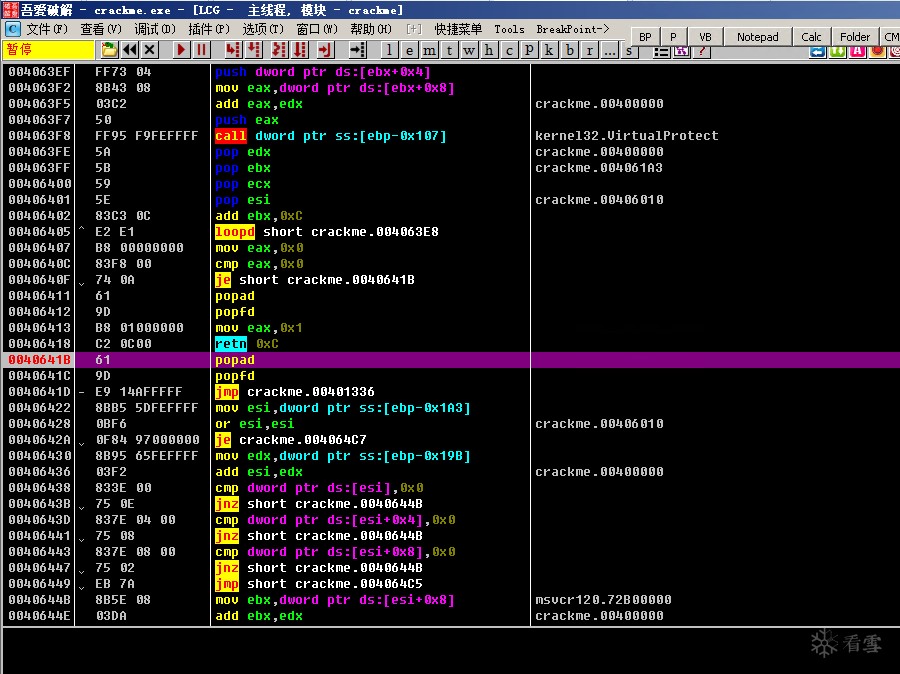Click the Trace over icon
The image size is (900, 674).
pos(300,50)
